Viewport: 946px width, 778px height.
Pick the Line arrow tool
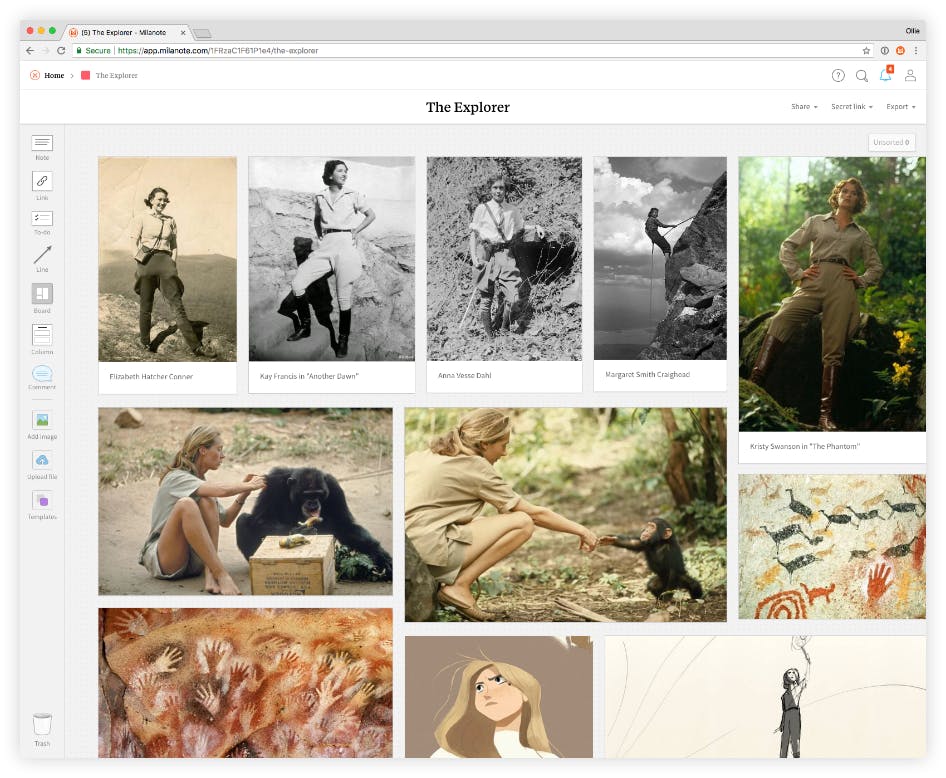[42, 255]
